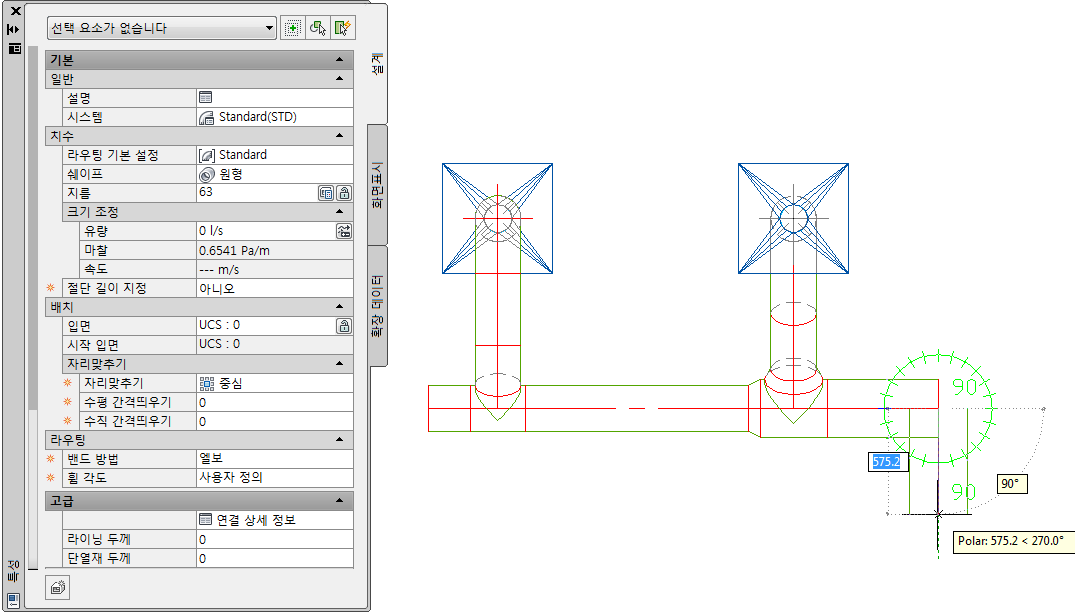Click the right square diffuser in drawing
This screenshot has width=1075, height=612.
pos(793,219)
